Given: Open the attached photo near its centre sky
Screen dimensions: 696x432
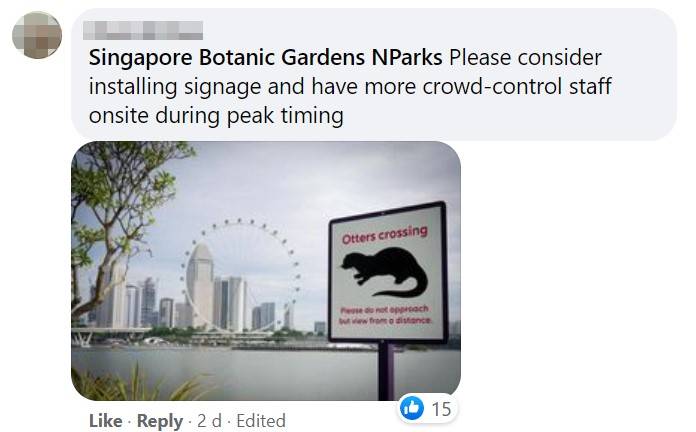Looking at the screenshot, I should pyautogui.click(x=266, y=186).
